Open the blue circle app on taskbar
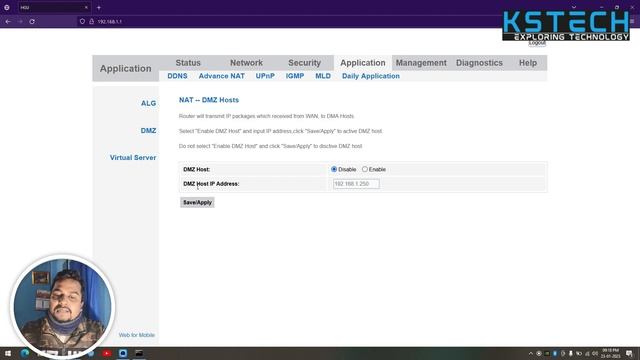 (123, 353)
